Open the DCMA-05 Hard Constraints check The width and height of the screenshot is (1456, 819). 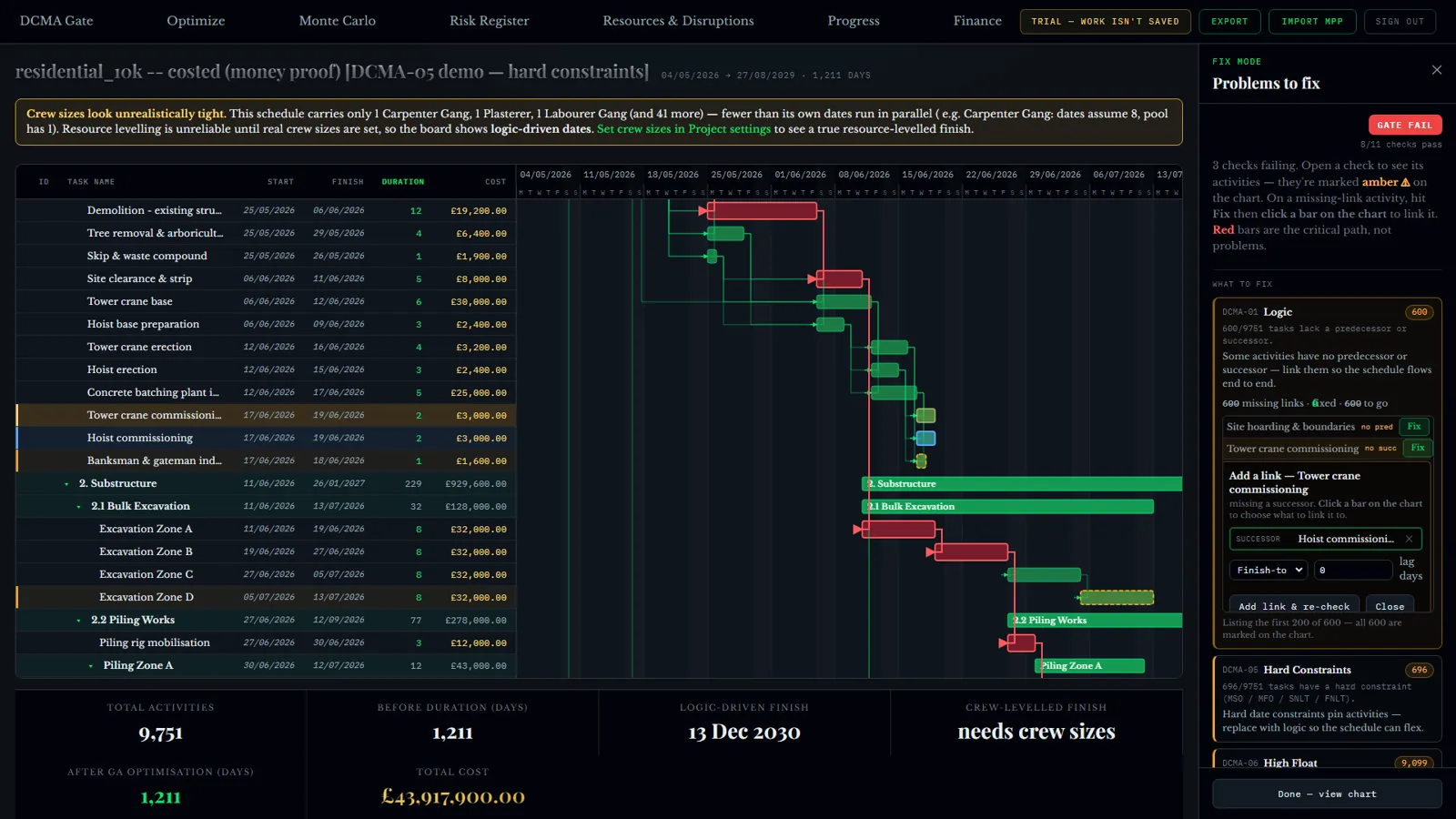pos(1327,699)
